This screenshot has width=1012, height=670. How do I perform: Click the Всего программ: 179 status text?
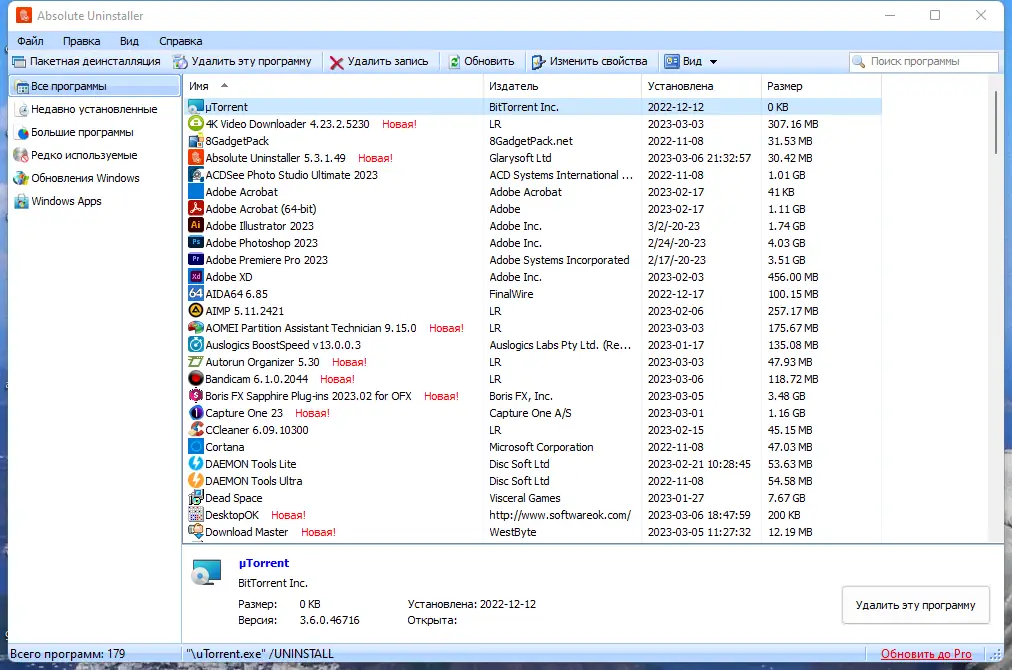pyautogui.click(x=68, y=654)
